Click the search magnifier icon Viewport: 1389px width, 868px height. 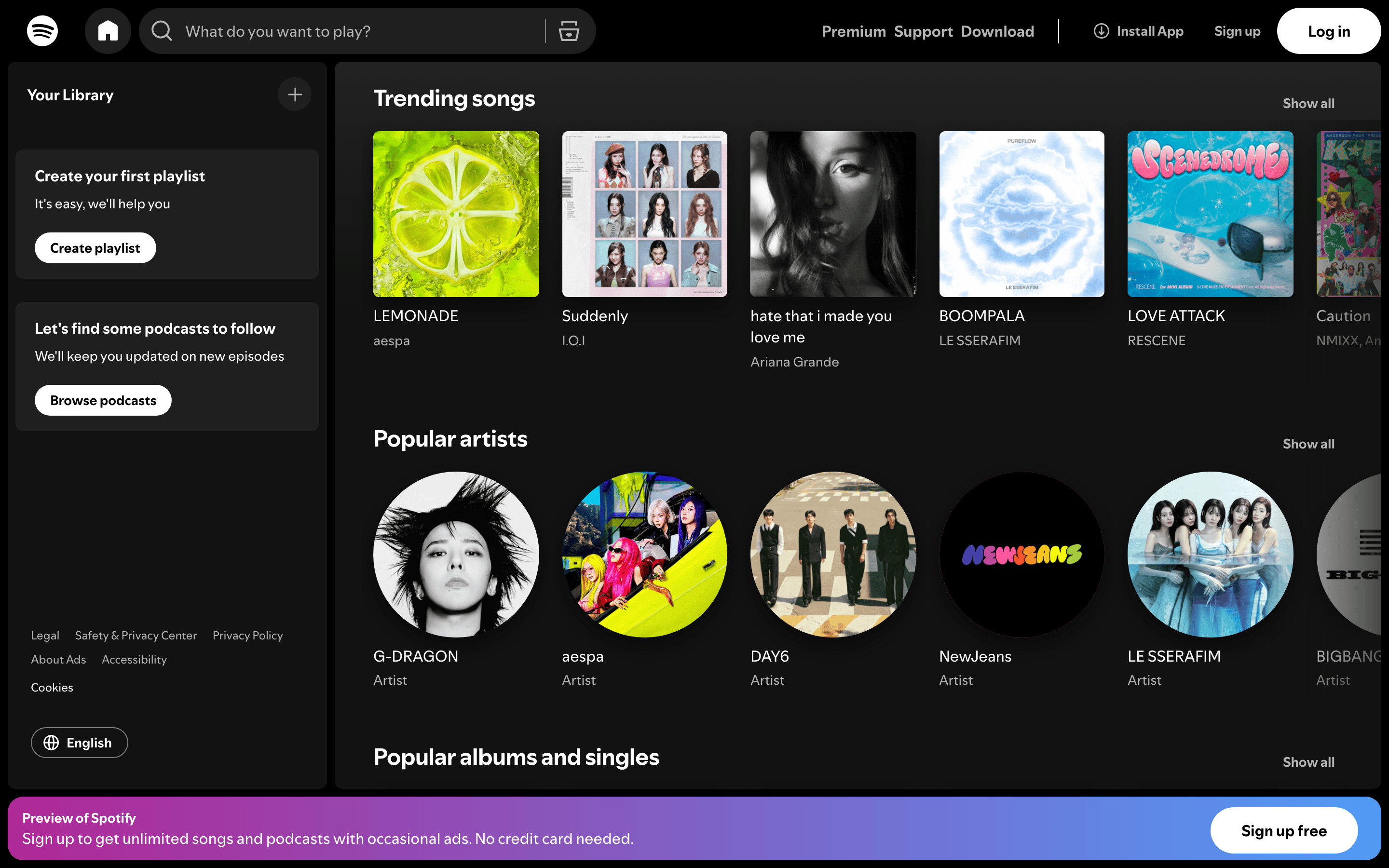162,31
